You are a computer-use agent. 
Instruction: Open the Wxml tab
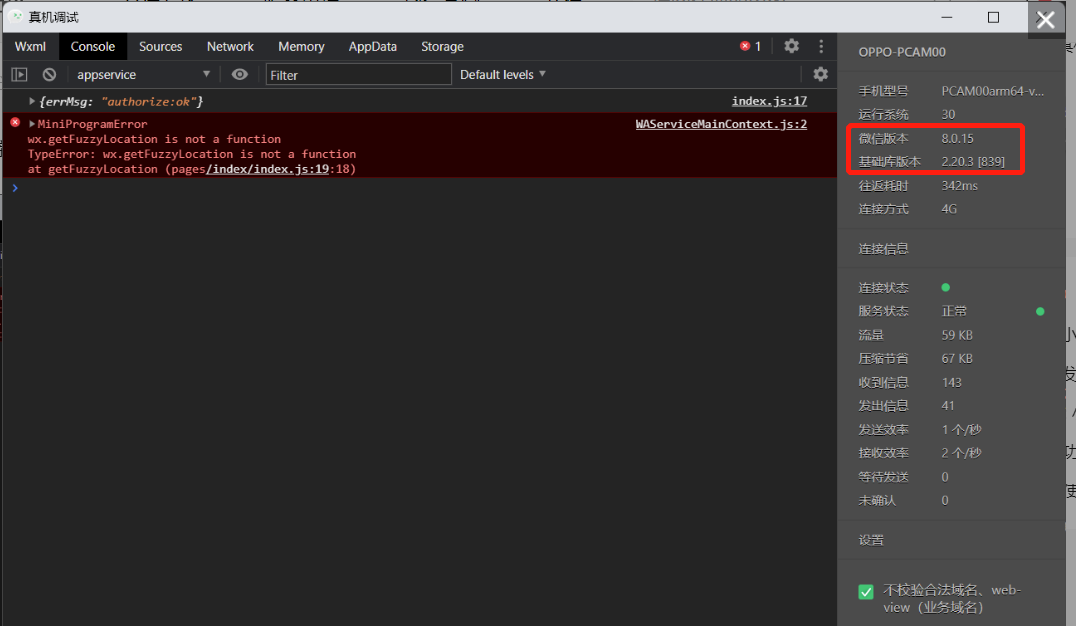tap(30, 47)
